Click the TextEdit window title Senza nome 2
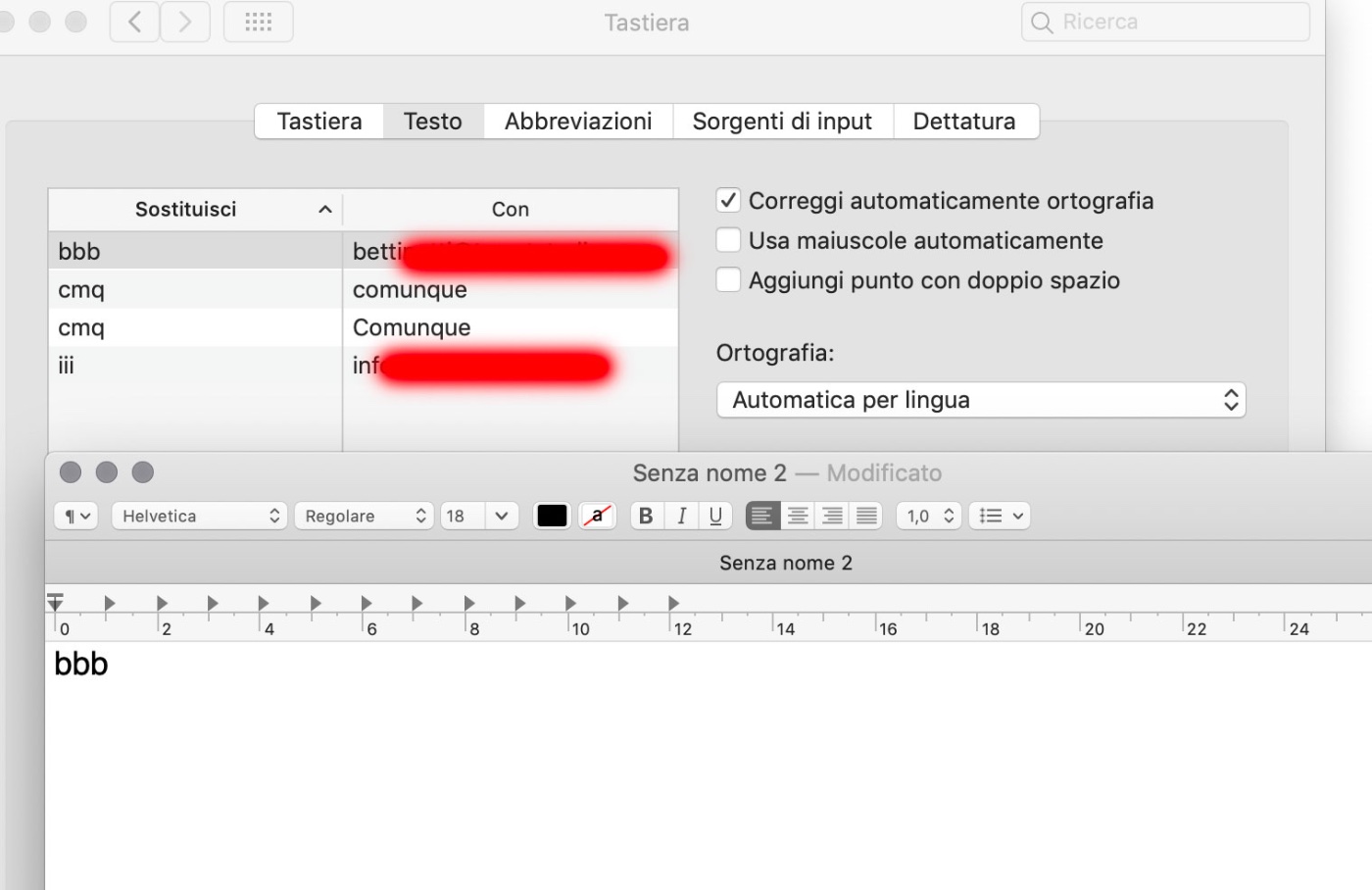Screen dimensions: 1372x890 710,473
